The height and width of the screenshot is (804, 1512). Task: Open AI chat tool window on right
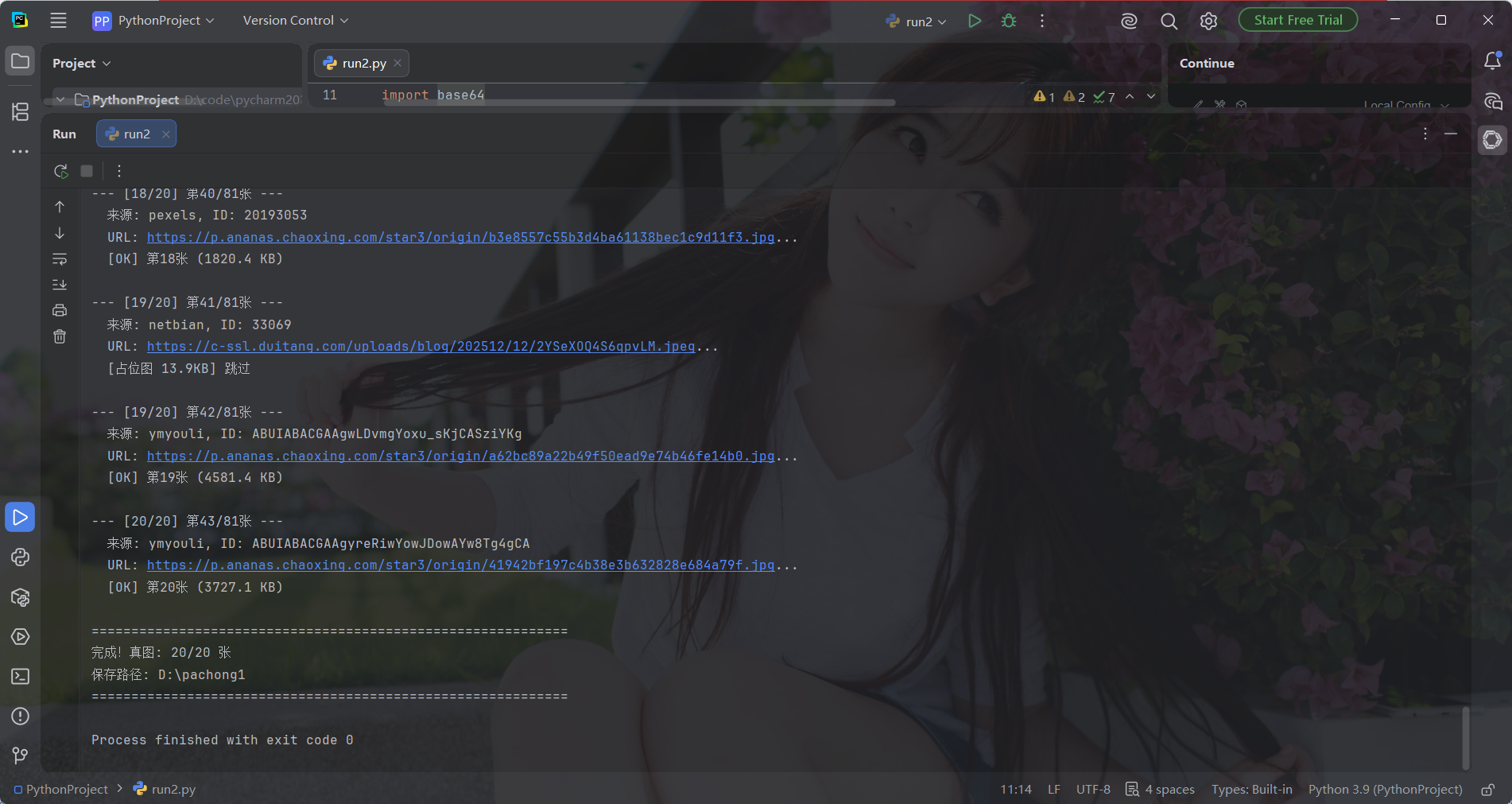(x=1492, y=101)
